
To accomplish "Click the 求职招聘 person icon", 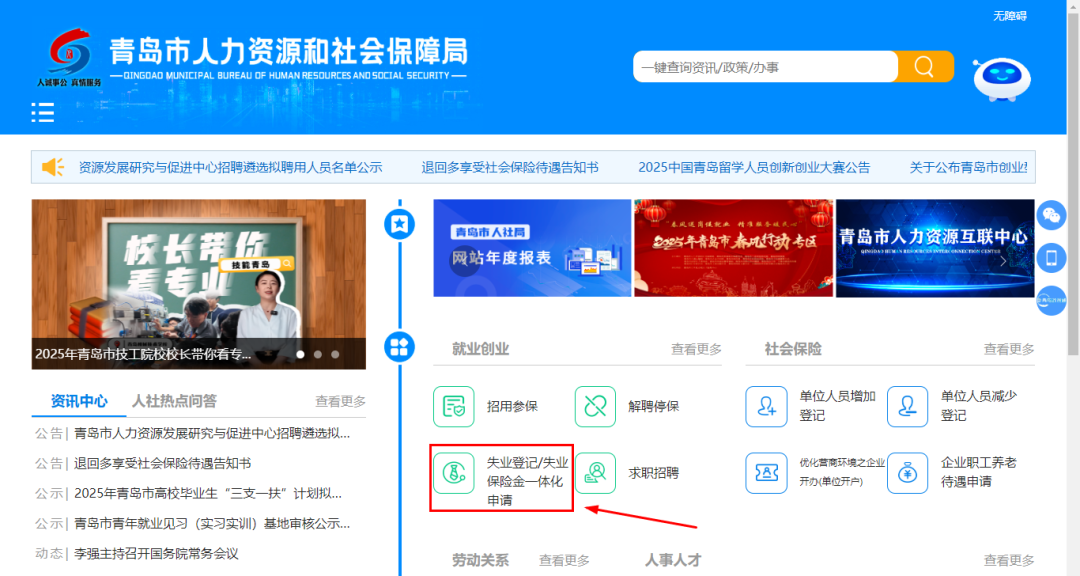I will (594, 472).
